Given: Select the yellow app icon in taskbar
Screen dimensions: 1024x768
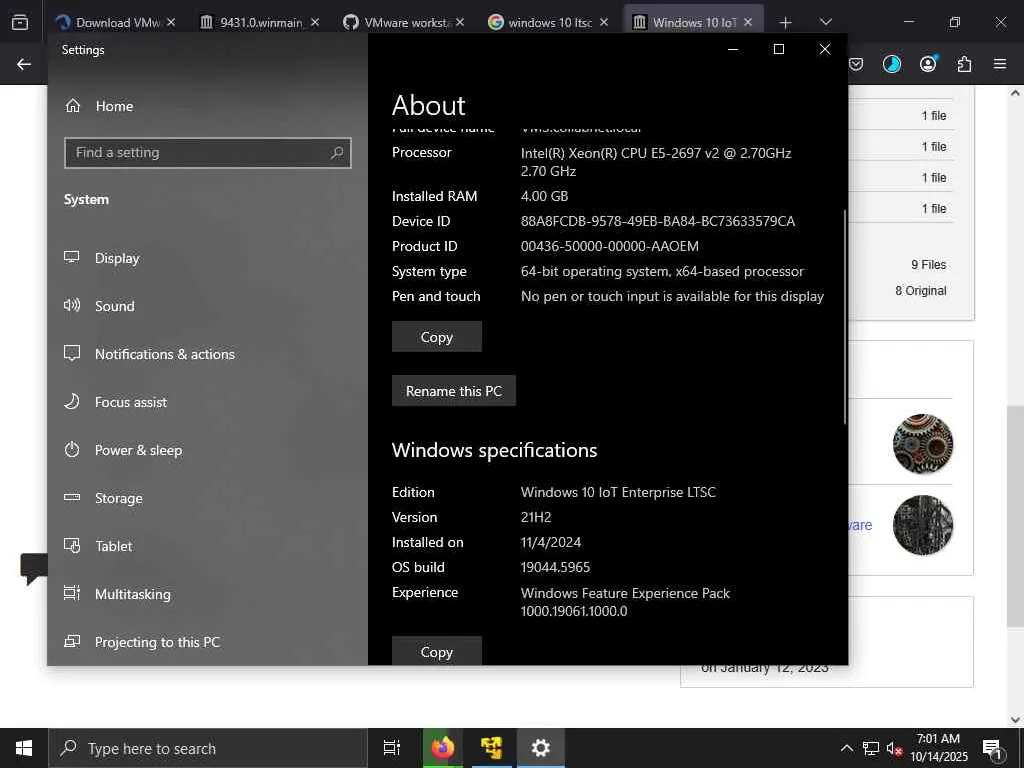Looking at the screenshot, I should coord(491,748).
